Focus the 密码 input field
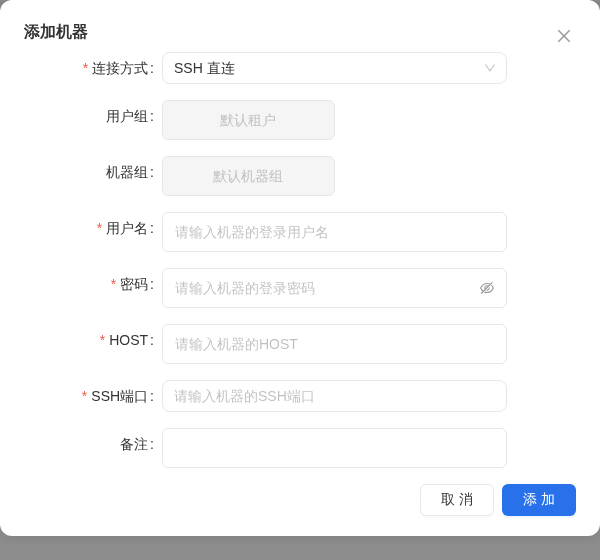Viewport: 600px width, 560px height. (334, 288)
